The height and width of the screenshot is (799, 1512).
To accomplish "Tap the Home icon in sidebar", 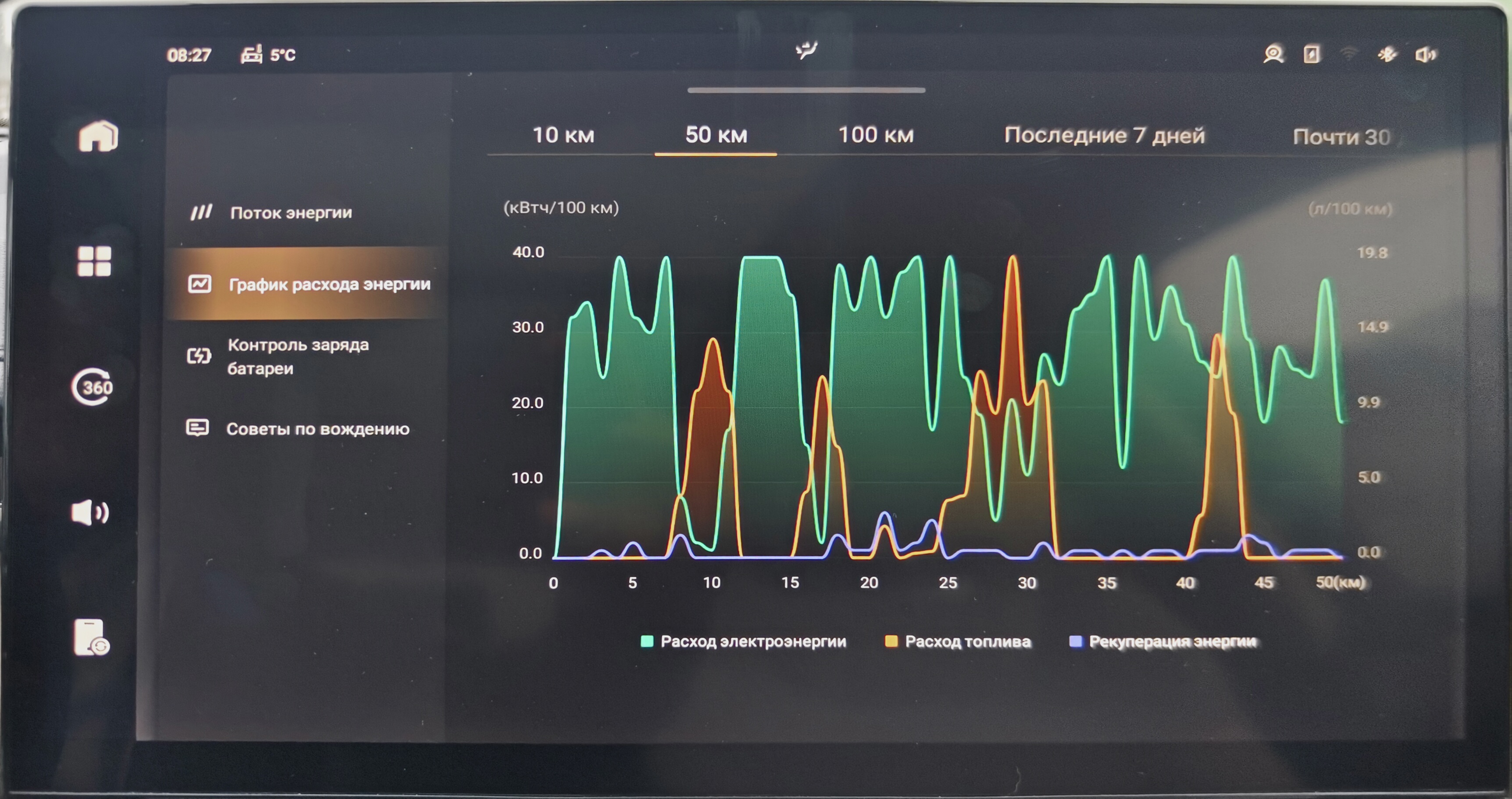I will 98,136.
